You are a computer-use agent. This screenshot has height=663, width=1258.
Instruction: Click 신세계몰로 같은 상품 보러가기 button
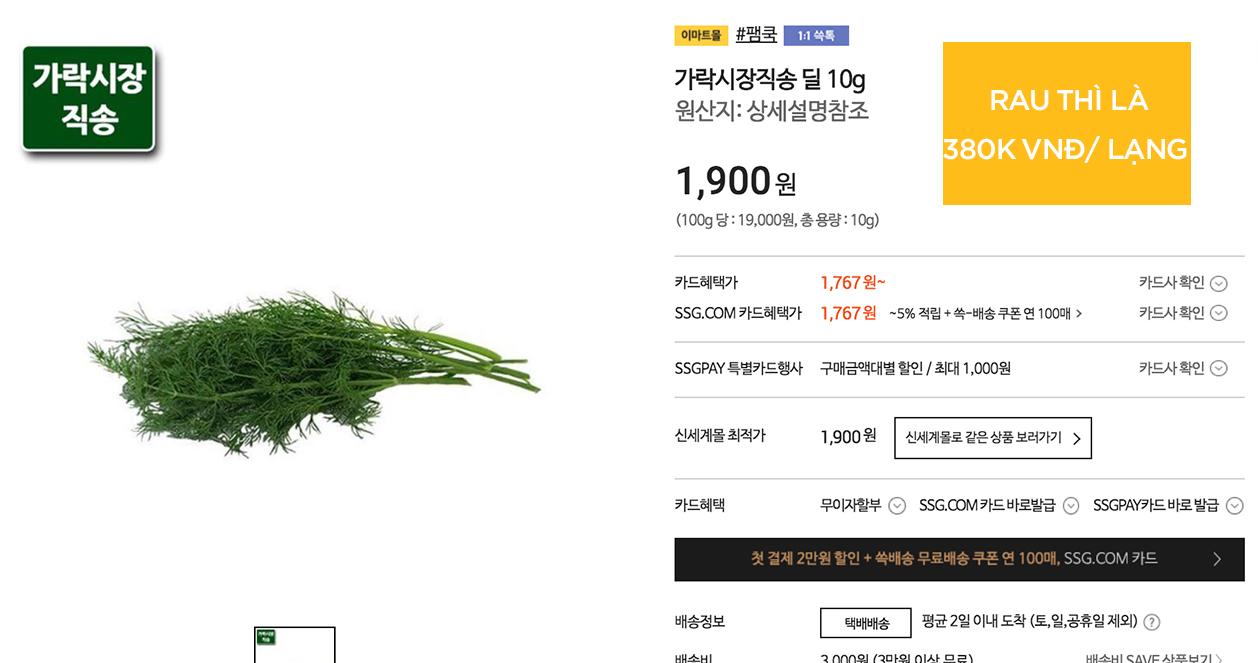(993, 438)
